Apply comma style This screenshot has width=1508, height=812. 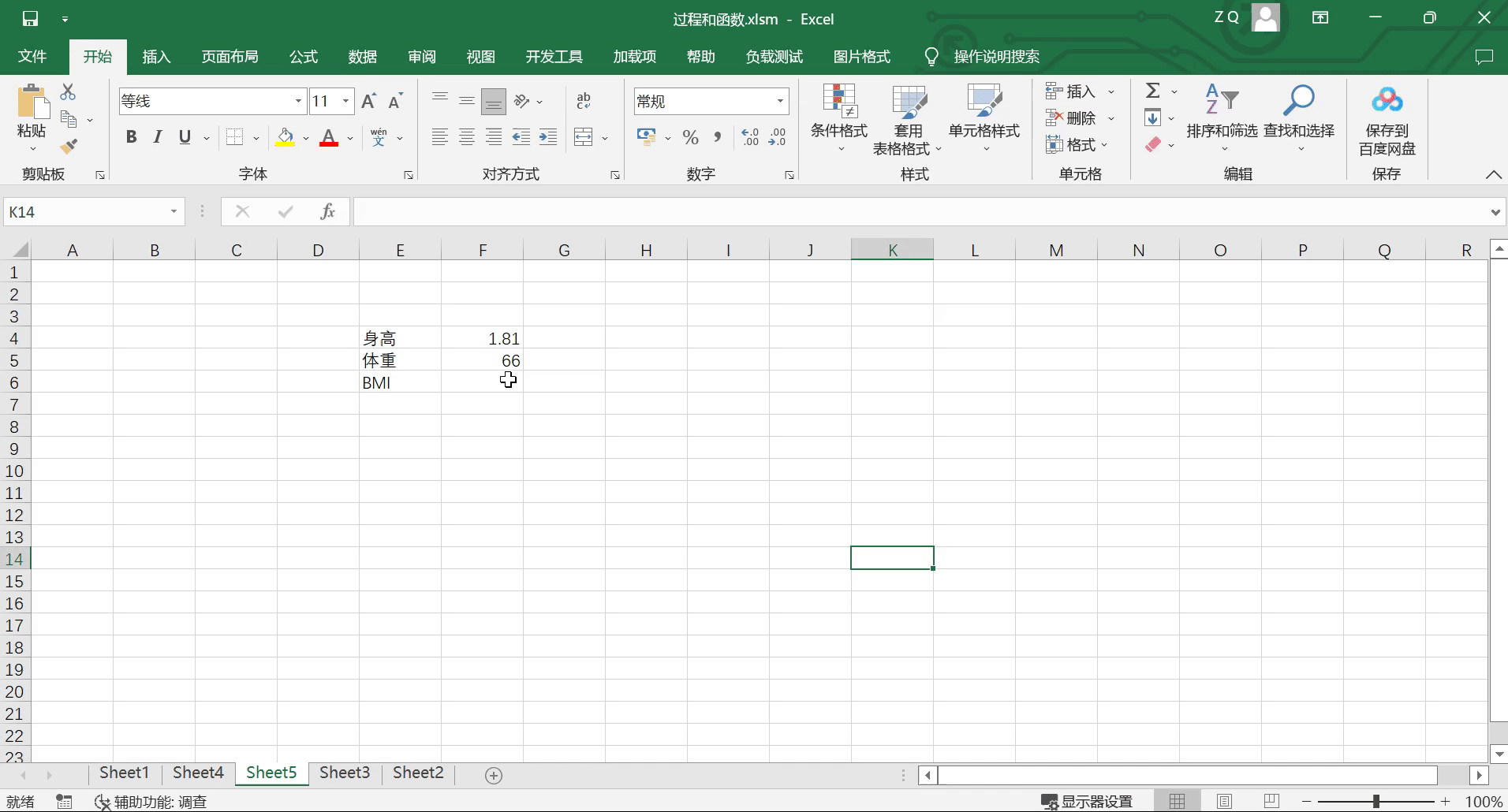point(717,137)
